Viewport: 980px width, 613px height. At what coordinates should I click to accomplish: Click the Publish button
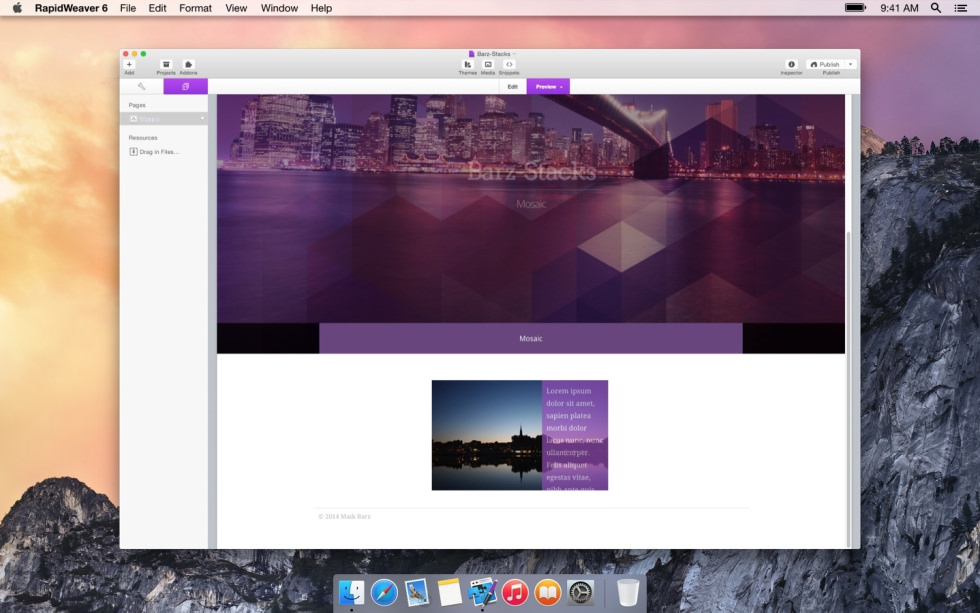(825, 64)
